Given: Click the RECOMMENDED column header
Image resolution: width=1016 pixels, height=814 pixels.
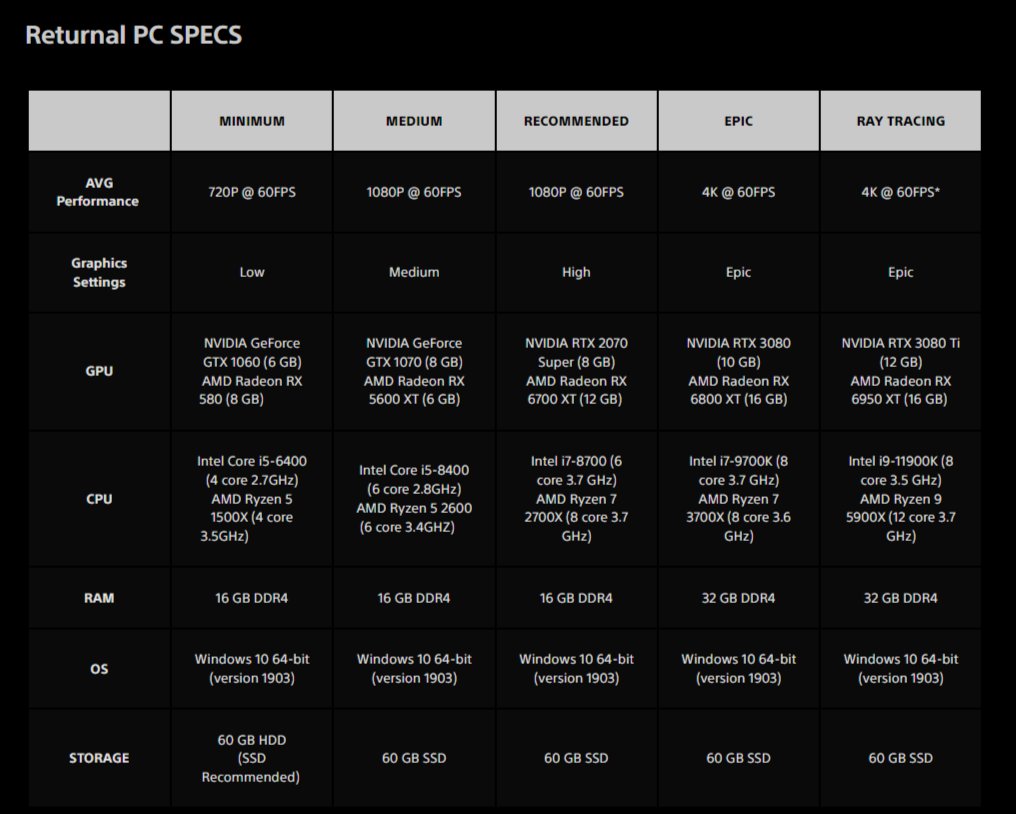Looking at the screenshot, I should (576, 121).
